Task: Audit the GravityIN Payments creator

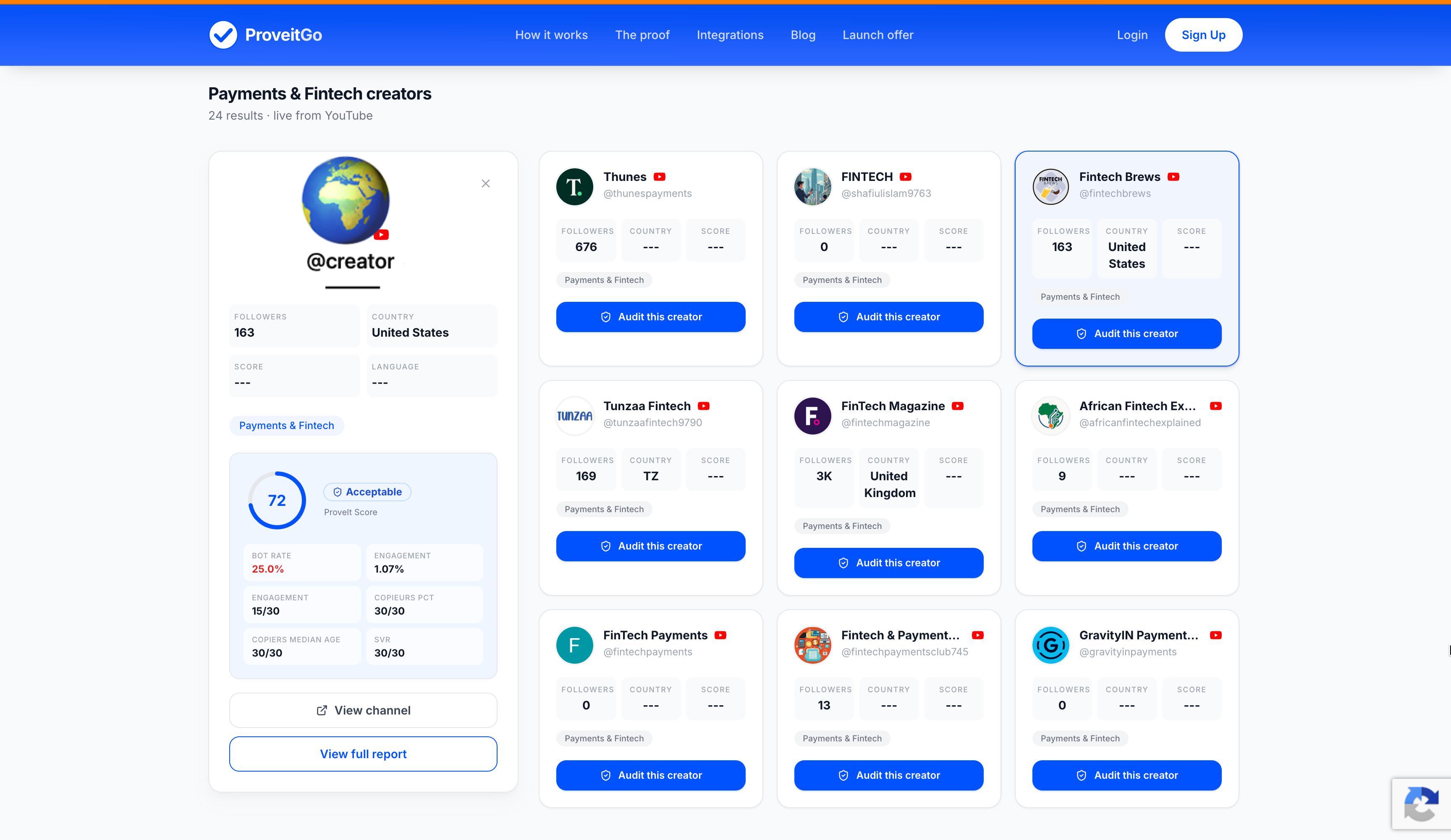Action: [x=1126, y=775]
